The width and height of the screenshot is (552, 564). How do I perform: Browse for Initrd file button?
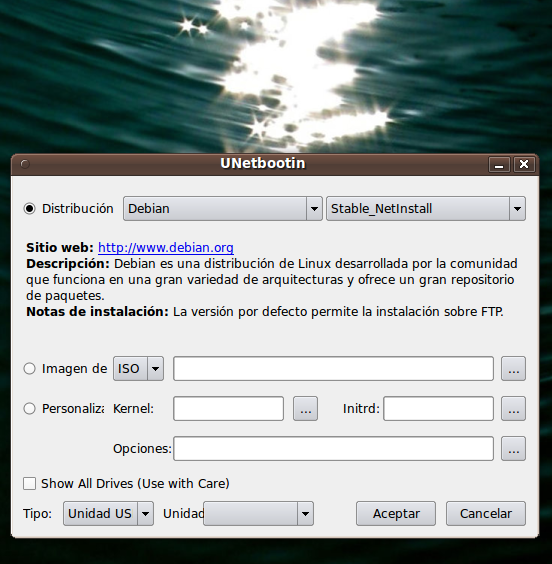[514, 409]
